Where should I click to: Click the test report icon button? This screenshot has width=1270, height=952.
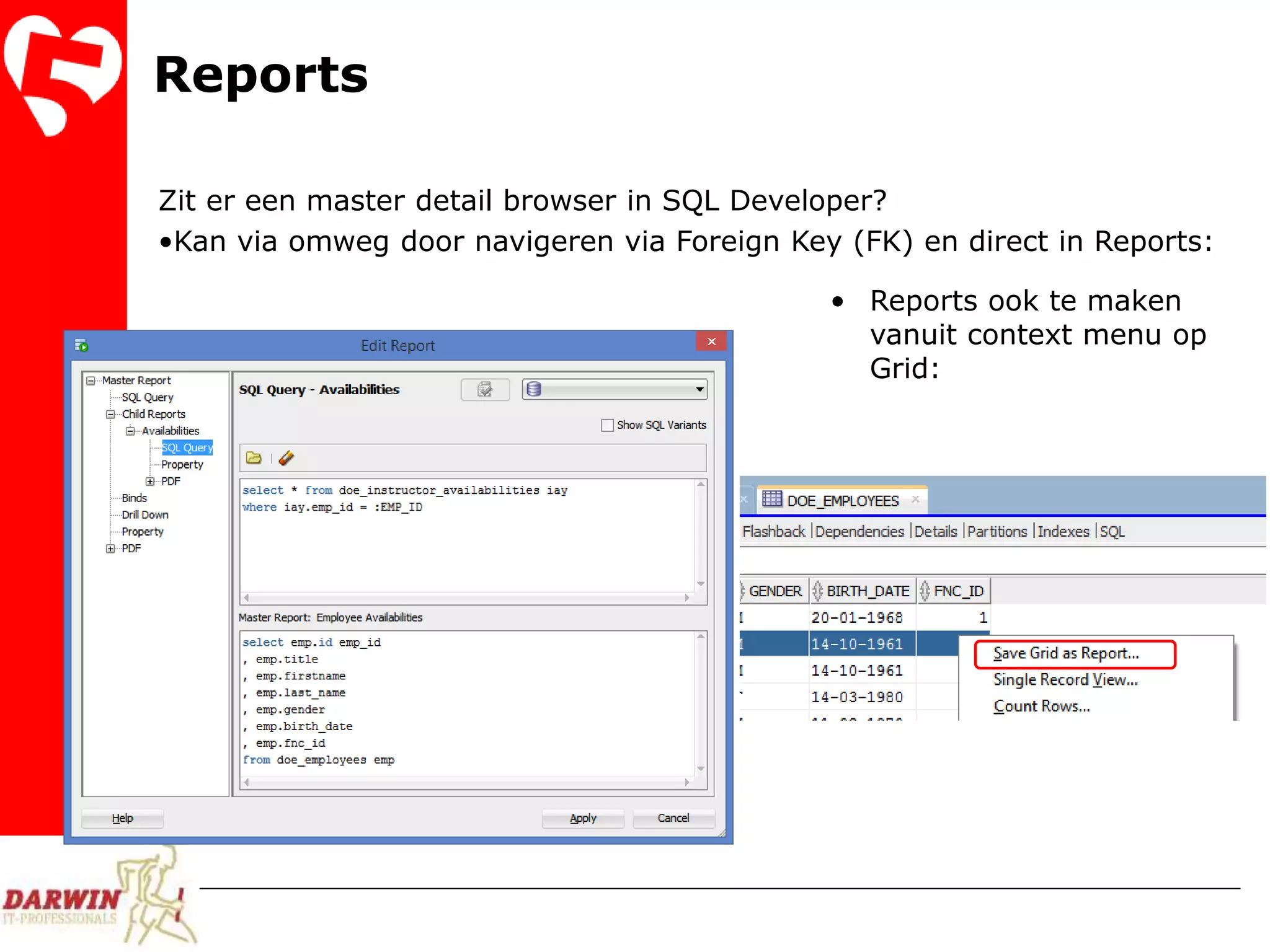[x=485, y=389]
